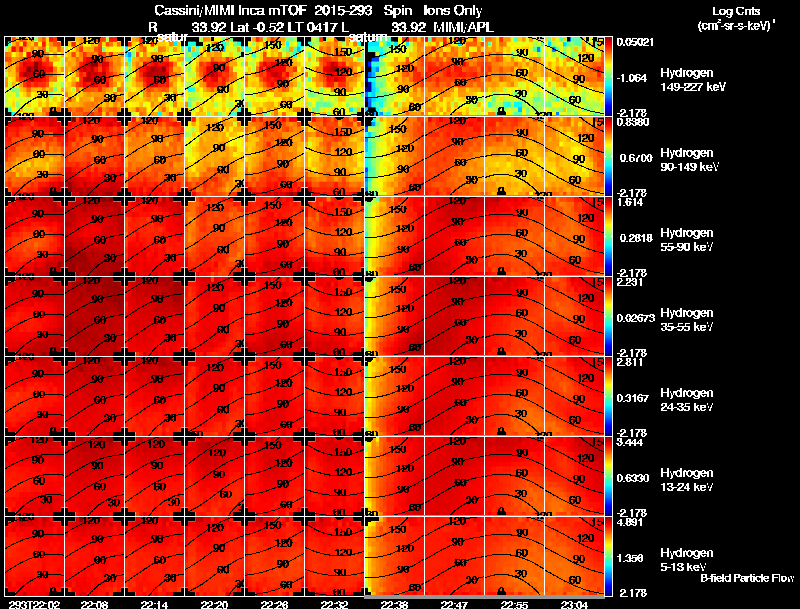Click the 'MIMI/APL' header text

coord(463,27)
